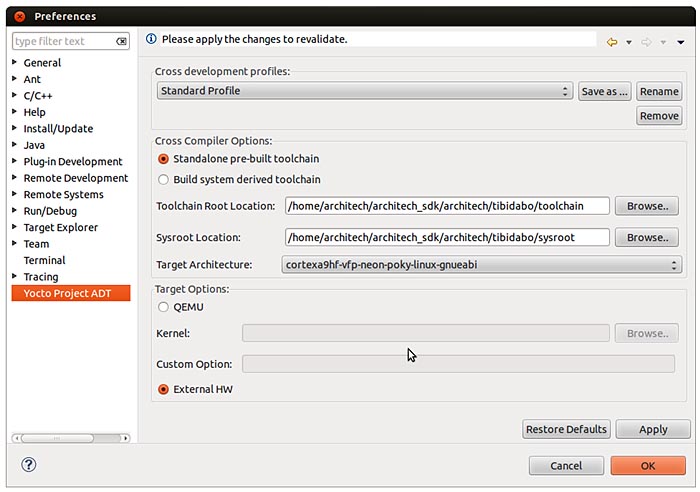Open the preferences view menu triangle

(x=681, y=42)
